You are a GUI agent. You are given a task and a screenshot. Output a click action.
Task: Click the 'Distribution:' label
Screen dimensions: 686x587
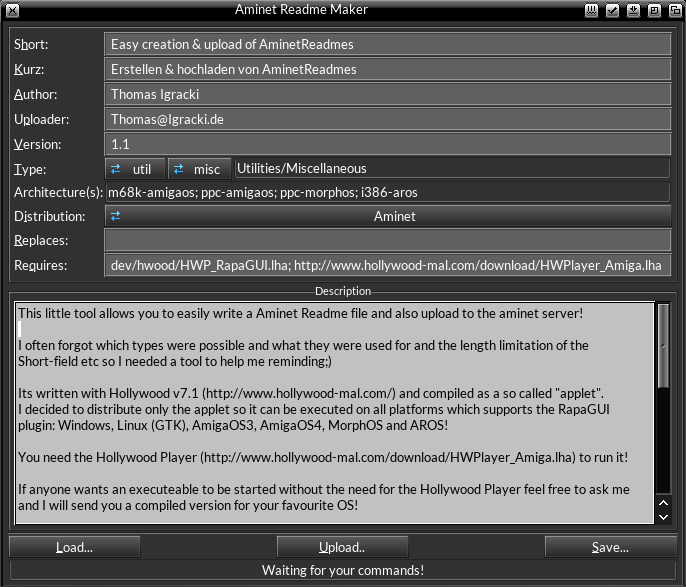[49, 216]
